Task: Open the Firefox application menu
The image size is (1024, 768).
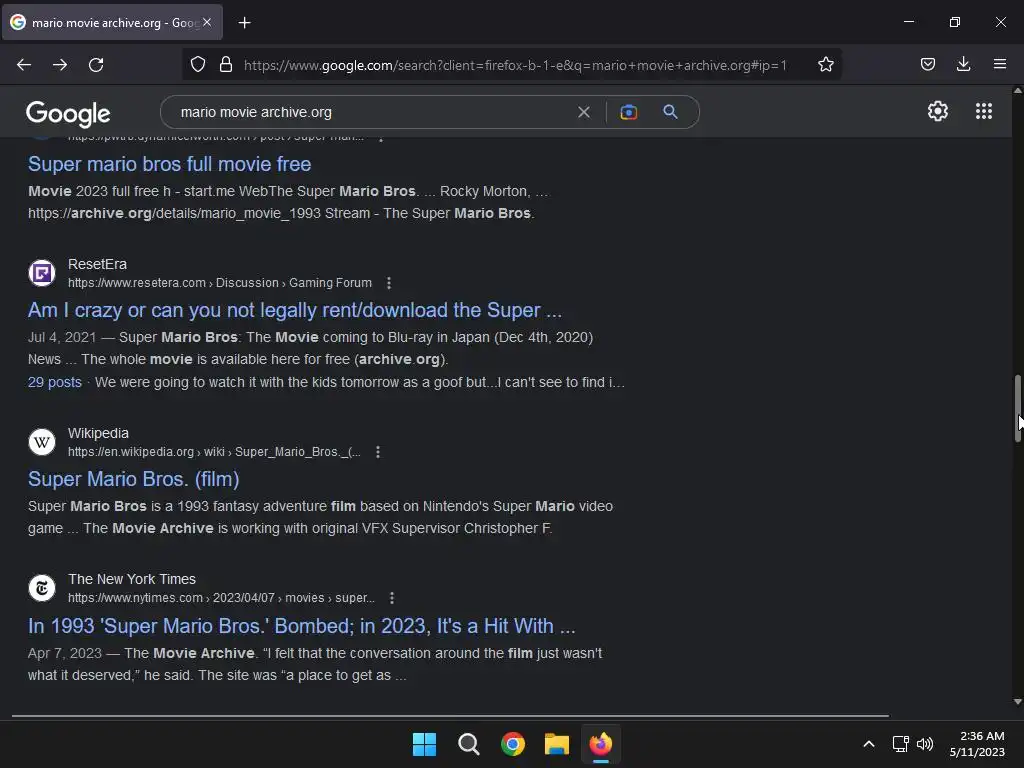Action: [x=999, y=64]
